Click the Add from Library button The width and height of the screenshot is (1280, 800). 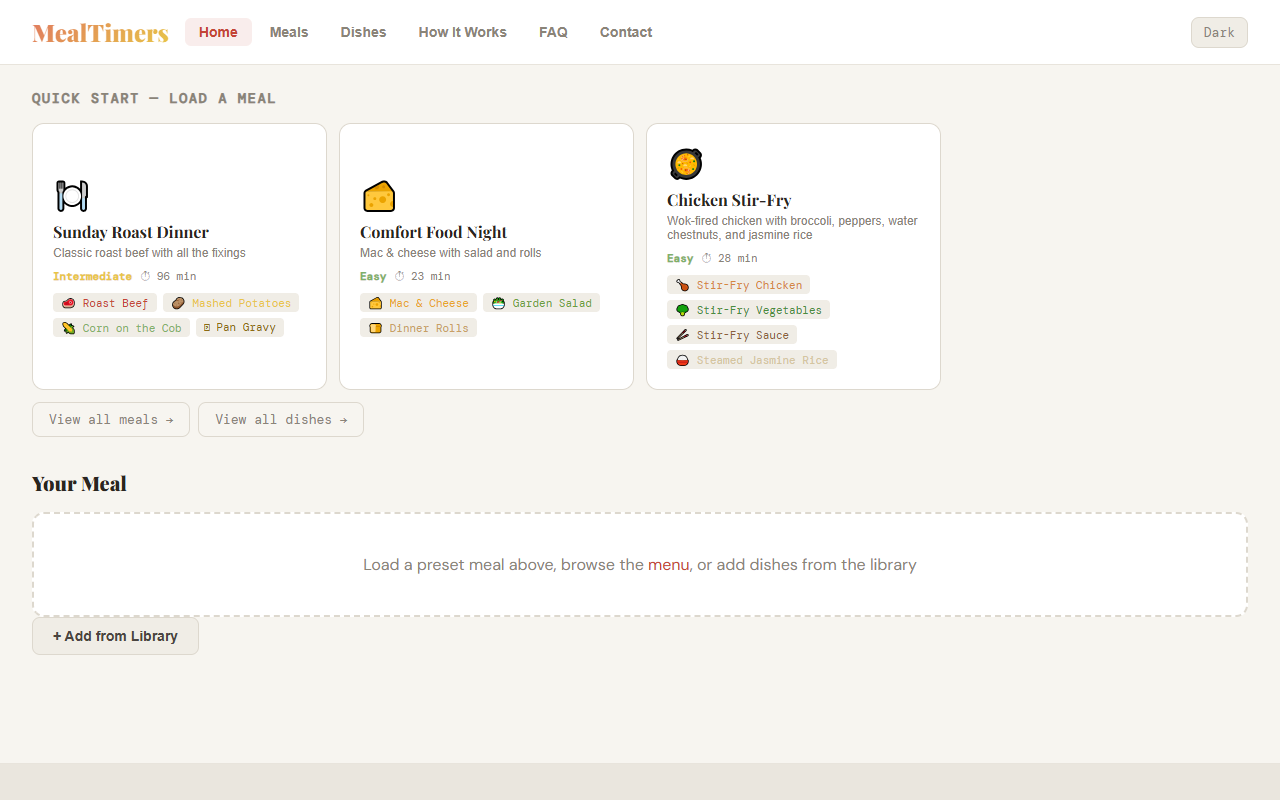(115, 636)
